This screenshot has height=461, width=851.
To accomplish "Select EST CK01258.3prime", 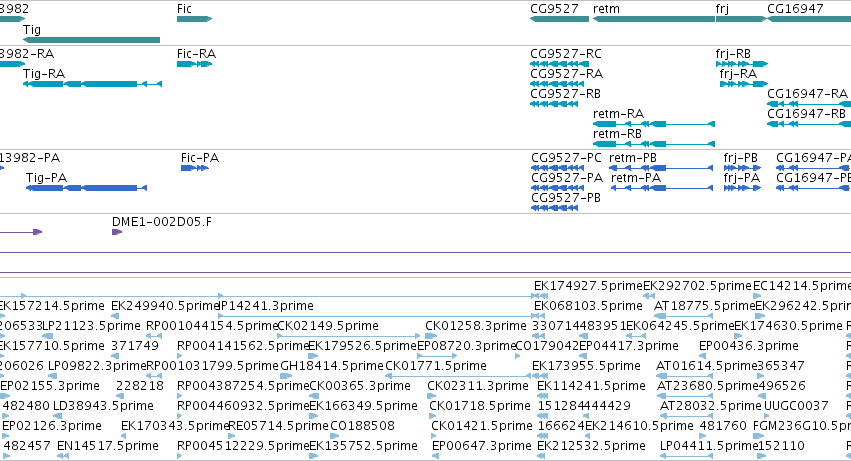I will [x=476, y=326].
